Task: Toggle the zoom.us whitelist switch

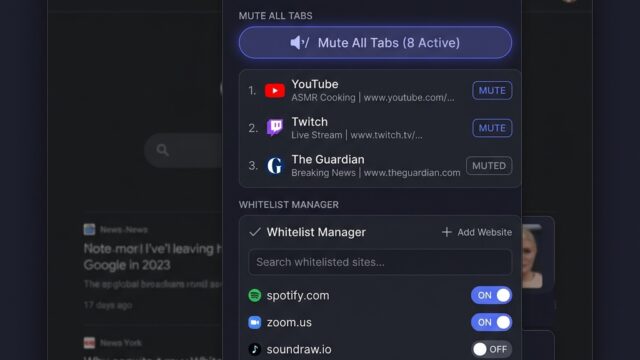Action: point(491,322)
